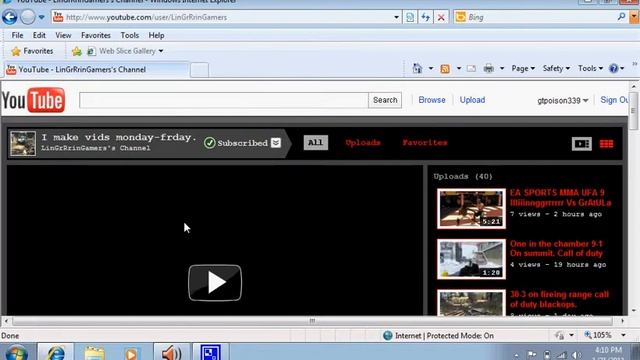The width and height of the screenshot is (640, 360).
Task: Click the Refresh page icon
Action: point(425,17)
